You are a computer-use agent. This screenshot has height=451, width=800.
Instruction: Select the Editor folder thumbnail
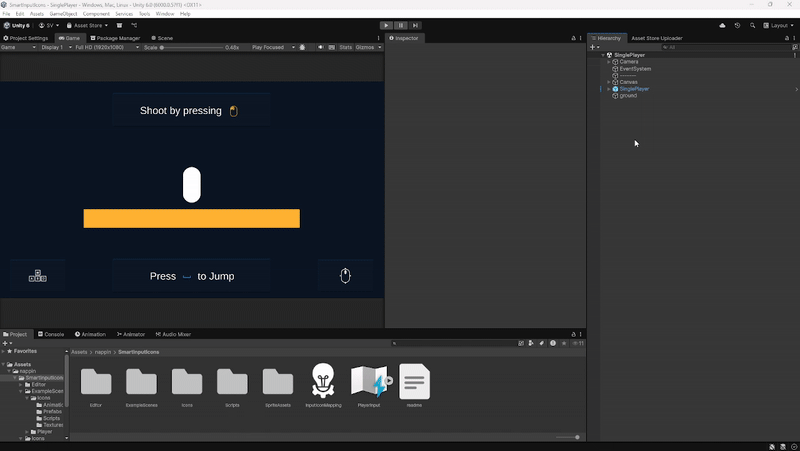(x=96, y=382)
